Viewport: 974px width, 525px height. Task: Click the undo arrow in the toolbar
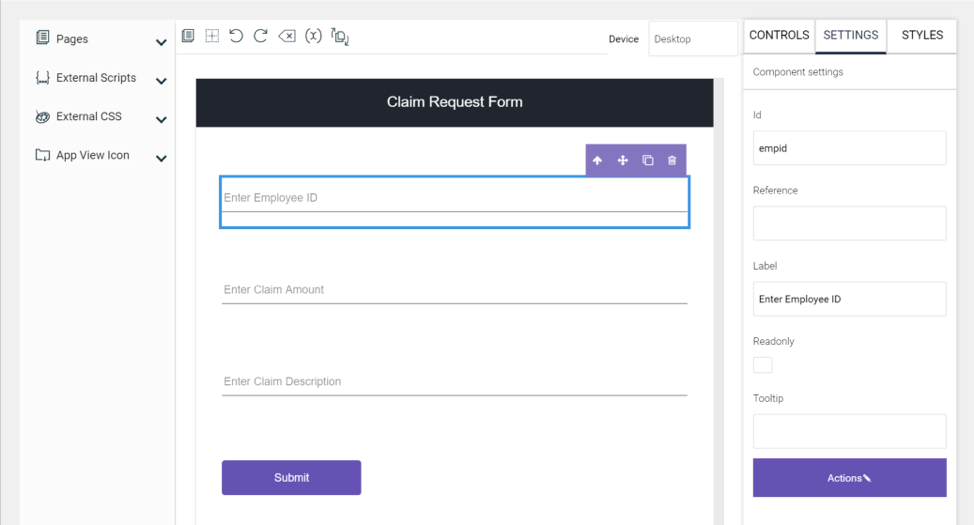click(x=236, y=36)
